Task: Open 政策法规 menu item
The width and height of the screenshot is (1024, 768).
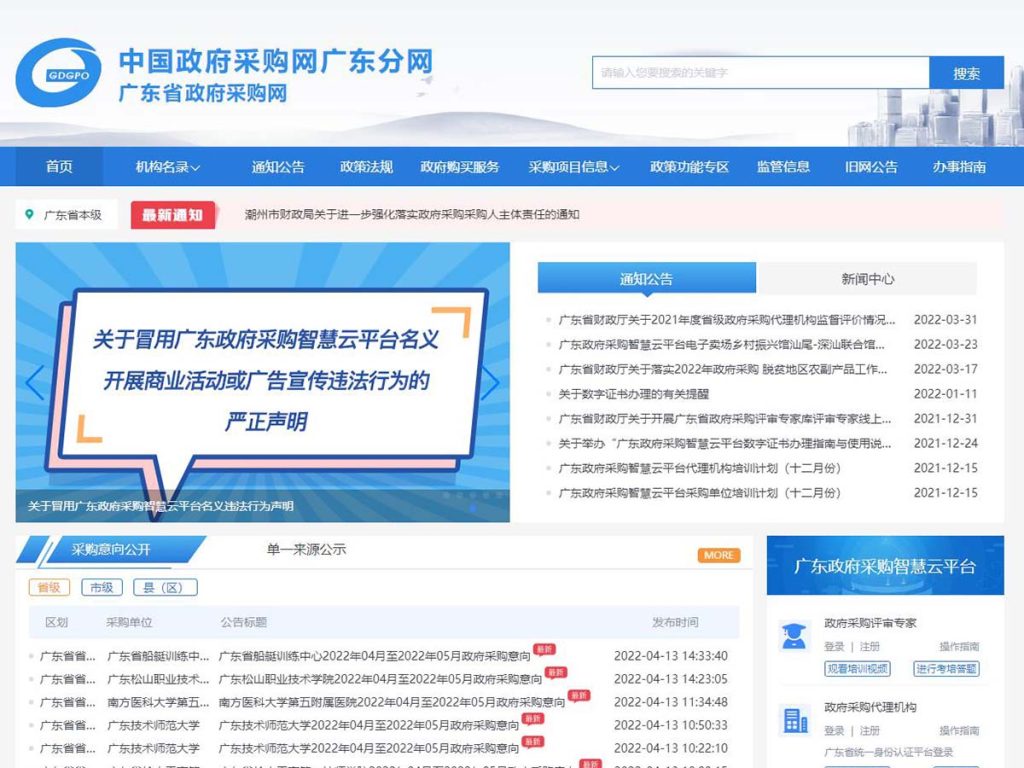Action: pyautogui.click(x=366, y=167)
